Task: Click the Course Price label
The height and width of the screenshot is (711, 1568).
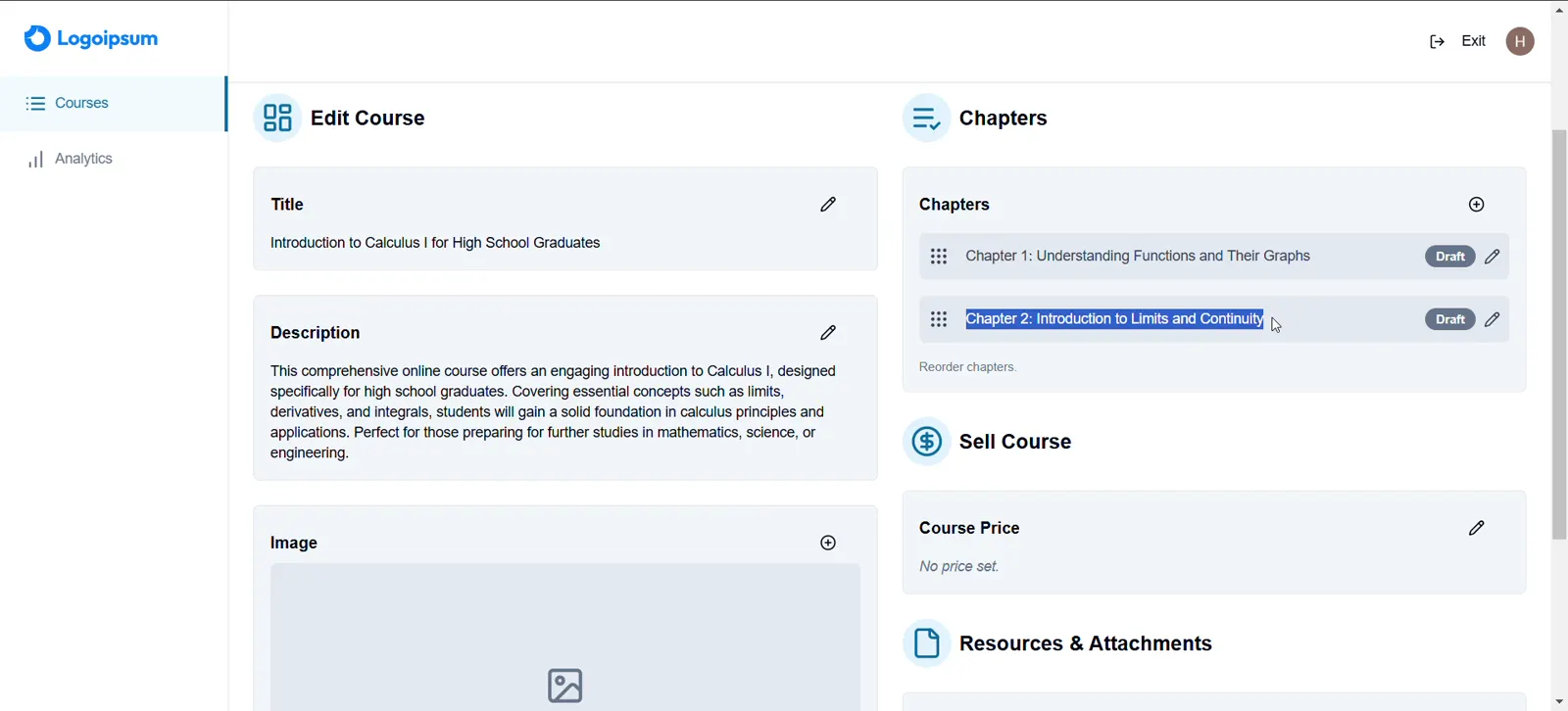Action: 969,528
